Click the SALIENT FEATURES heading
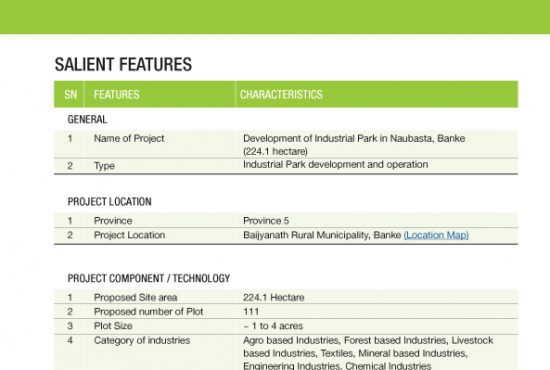 [123, 65]
